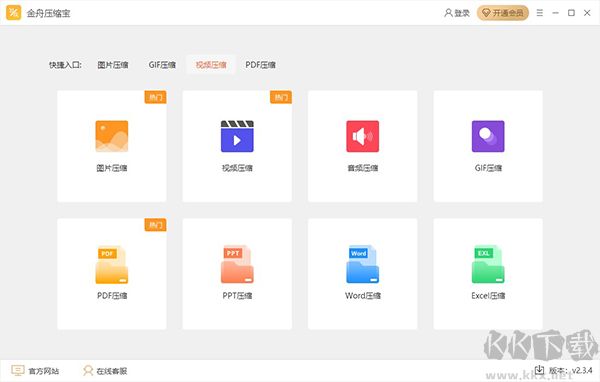Click the 在线客服 support icon
This screenshot has width=600, height=382.
coord(88,371)
